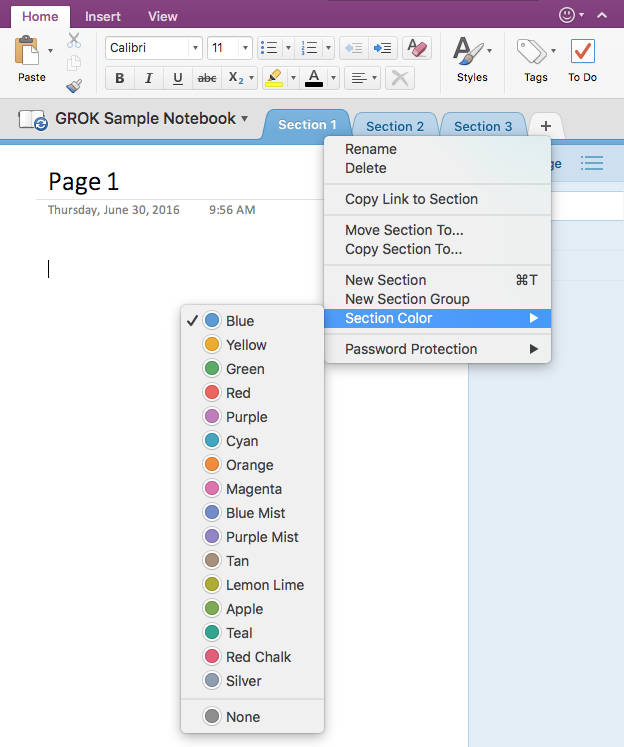Switch to the Insert ribbon tab
This screenshot has width=624, height=747.
point(103,17)
